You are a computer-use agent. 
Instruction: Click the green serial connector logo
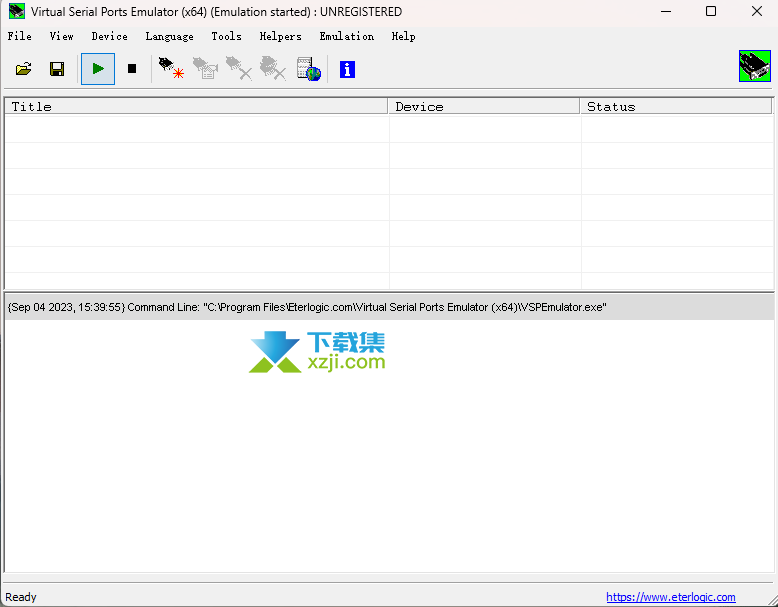click(x=755, y=66)
